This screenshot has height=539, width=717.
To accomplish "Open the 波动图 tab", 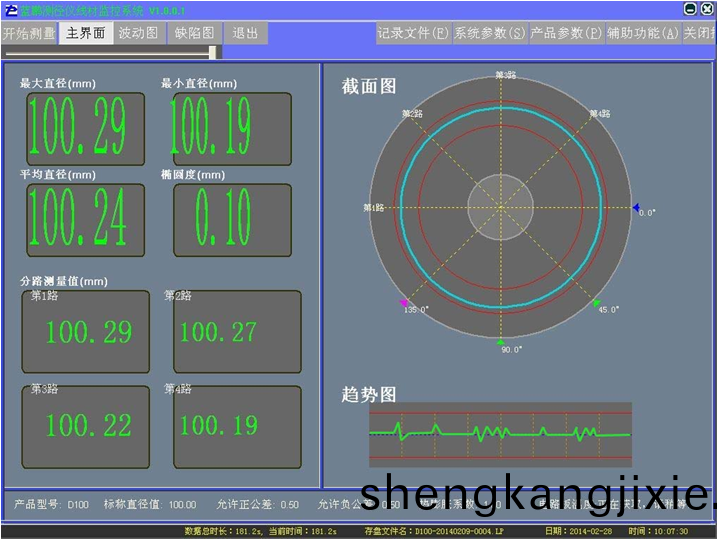I will (x=139, y=33).
